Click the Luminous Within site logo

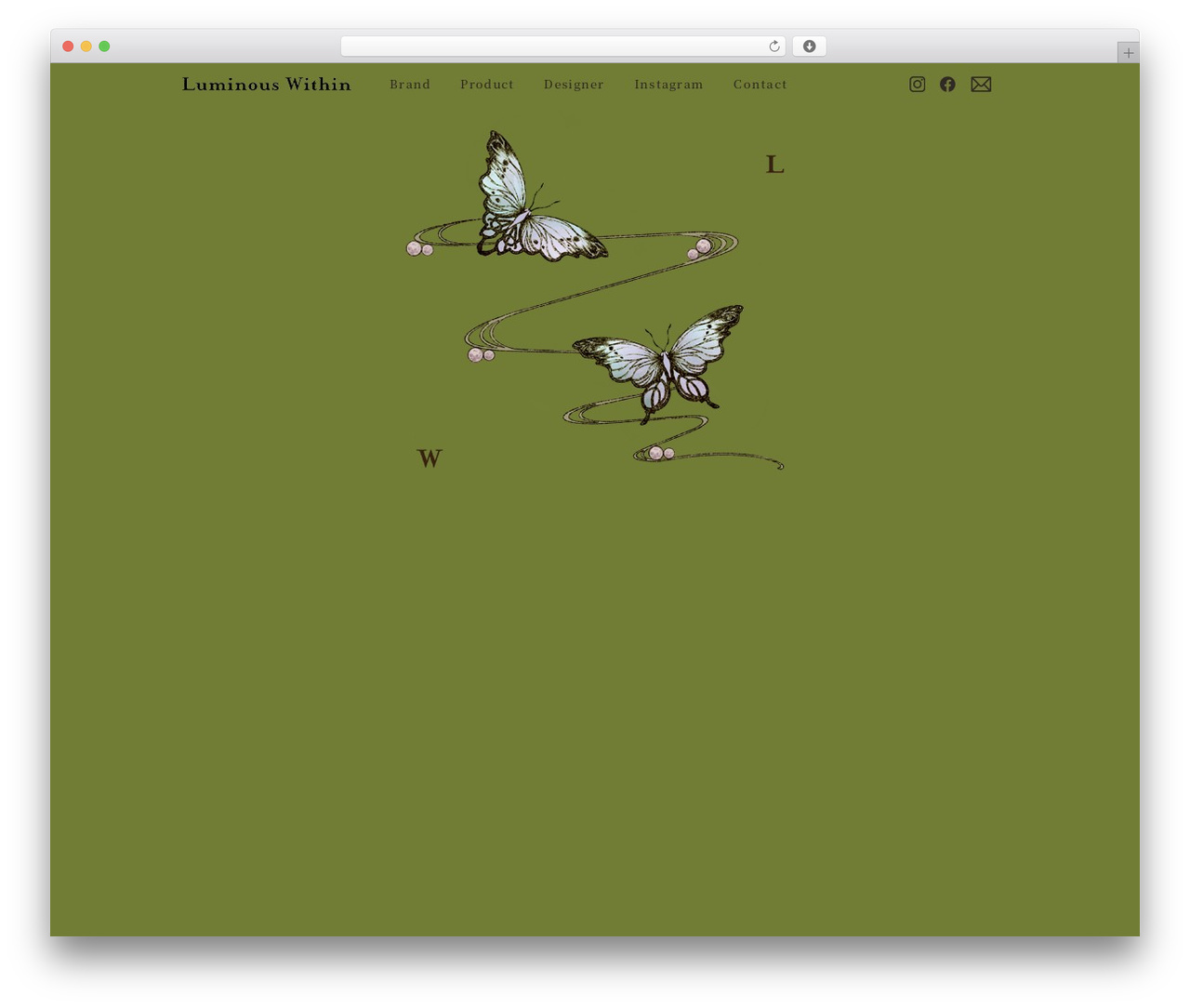pyautogui.click(x=267, y=85)
